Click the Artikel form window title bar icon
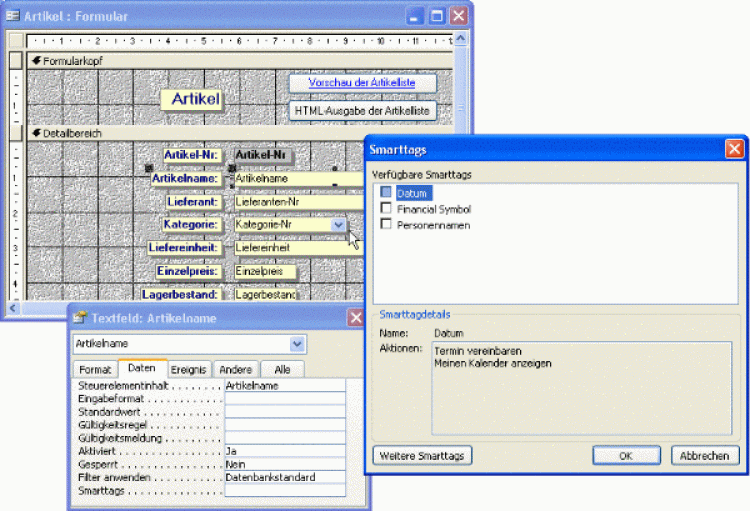Viewport: 750px width, 511px height. tap(13, 16)
